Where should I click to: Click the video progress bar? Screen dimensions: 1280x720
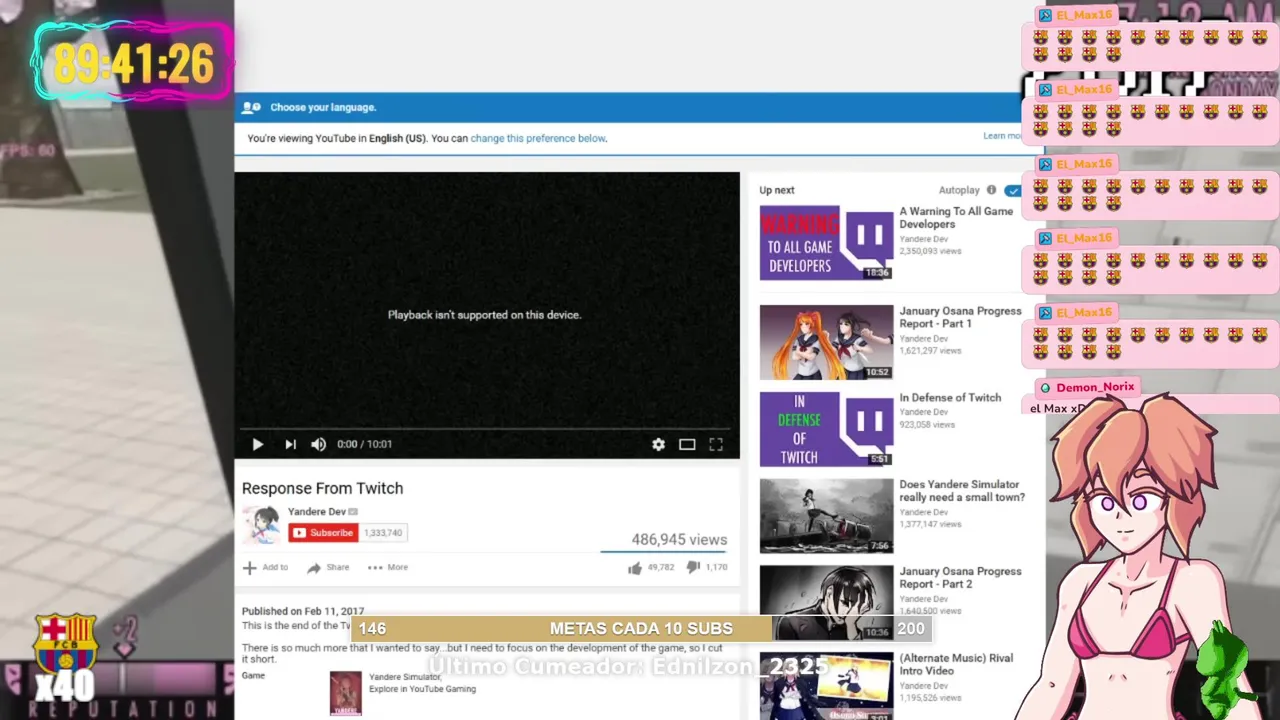487,428
